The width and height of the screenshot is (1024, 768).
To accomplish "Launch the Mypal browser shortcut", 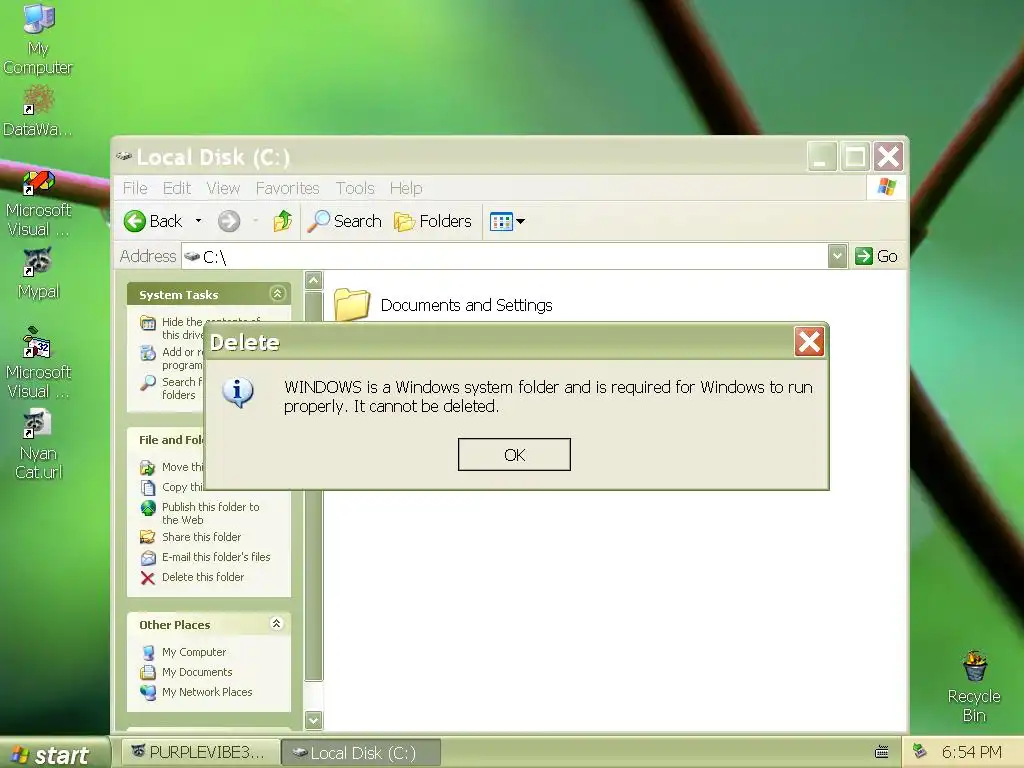I will [x=38, y=274].
